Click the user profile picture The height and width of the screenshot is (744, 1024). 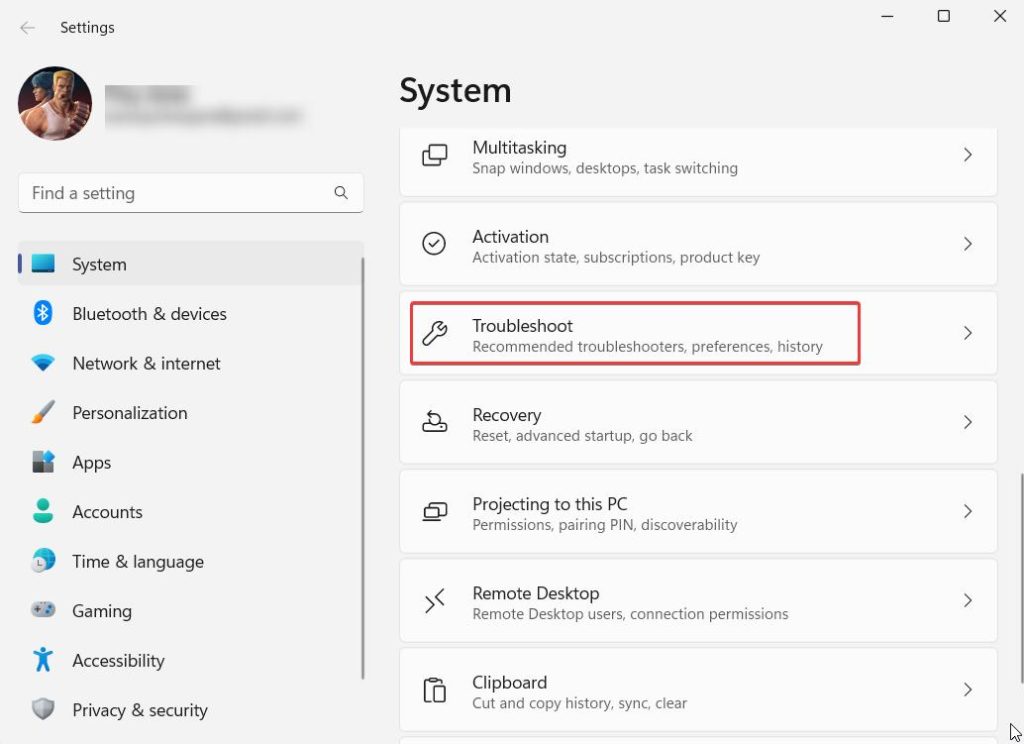tap(55, 104)
